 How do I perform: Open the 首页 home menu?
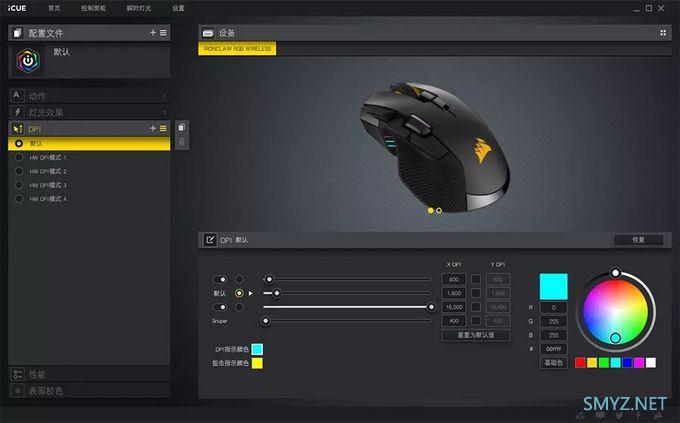tap(54, 8)
